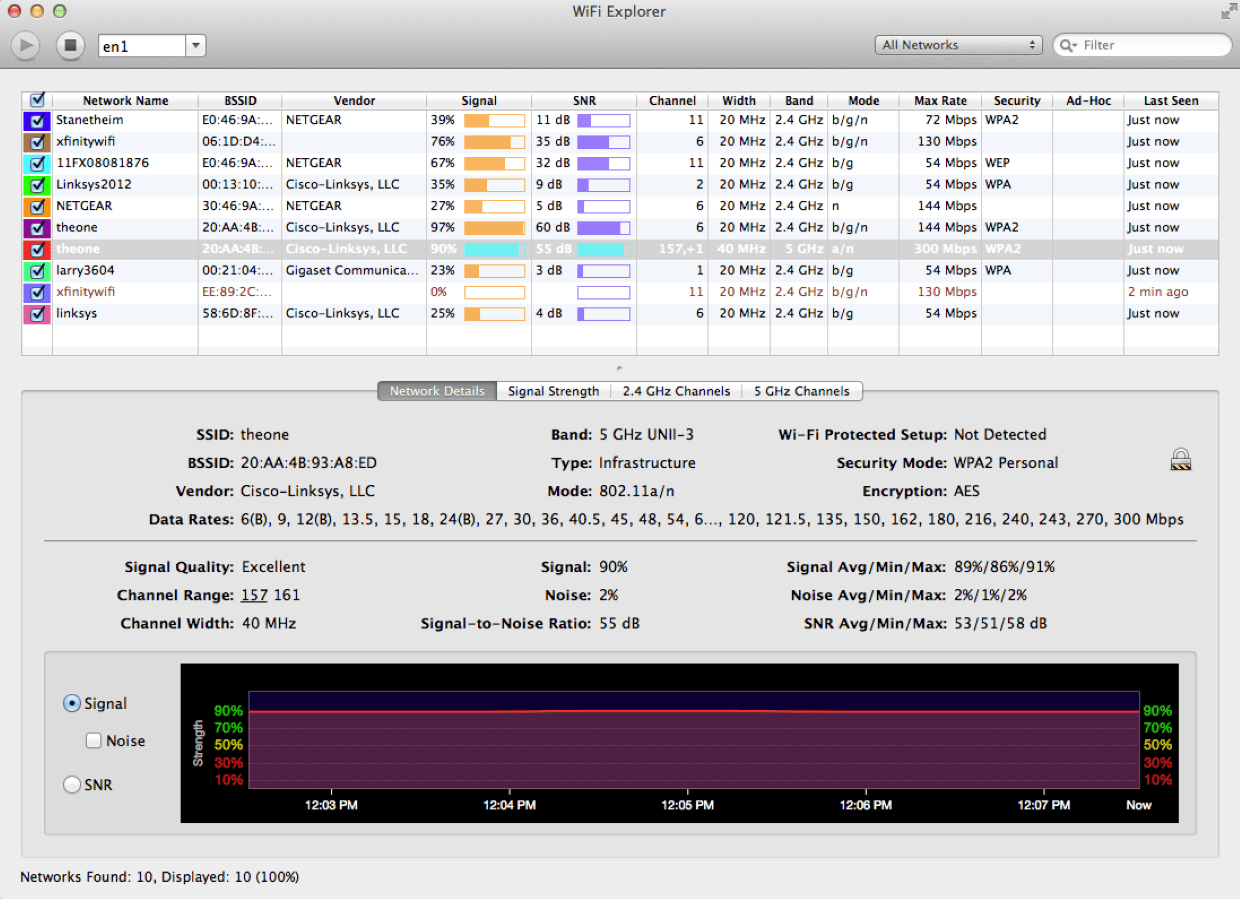Open the 5 GHz Channels tab
The width and height of the screenshot is (1240, 899).
(802, 391)
